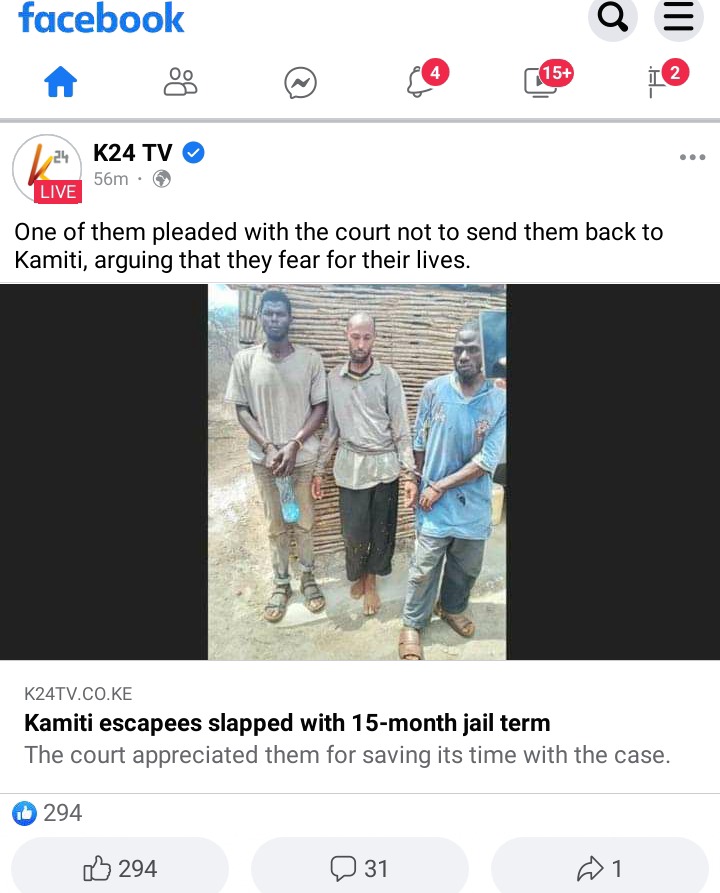Open K24 TV live profile picture
720x893 pixels.
coord(47,169)
